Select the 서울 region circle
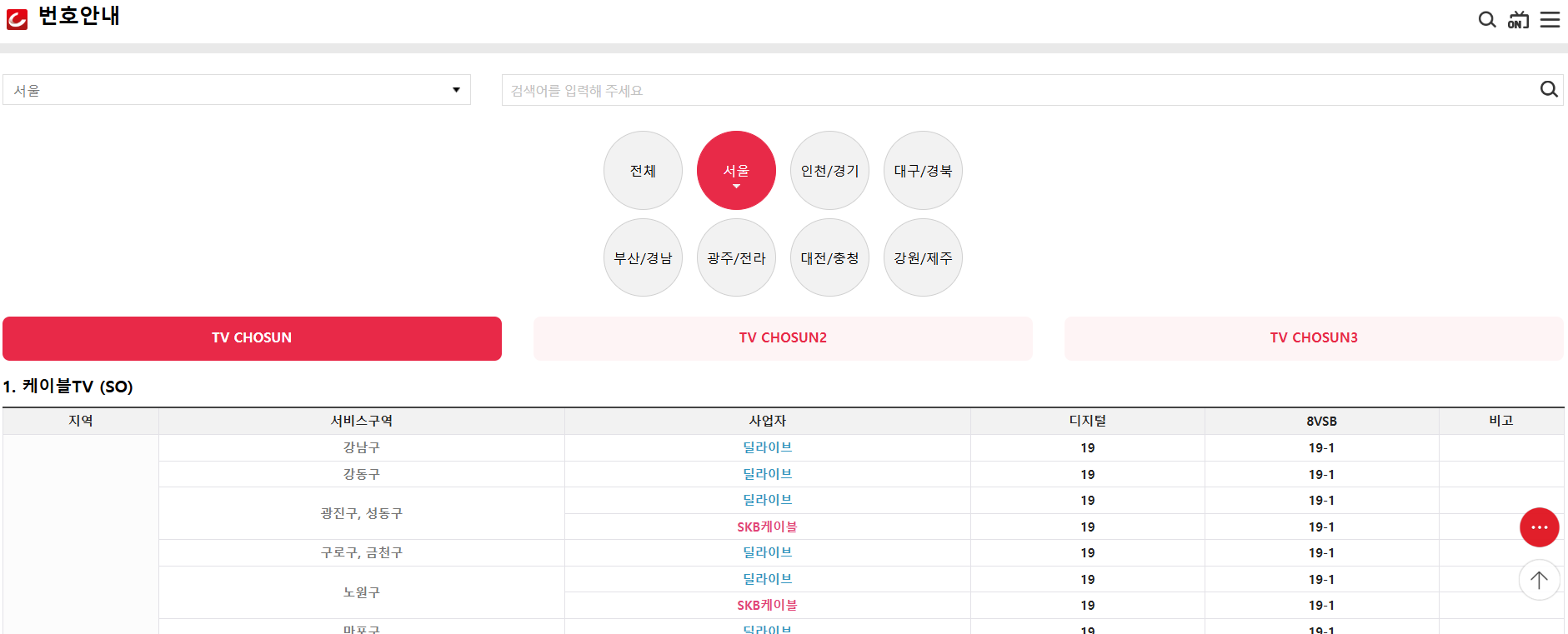Viewport: 1568px width, 634px height. pos(736,171)
